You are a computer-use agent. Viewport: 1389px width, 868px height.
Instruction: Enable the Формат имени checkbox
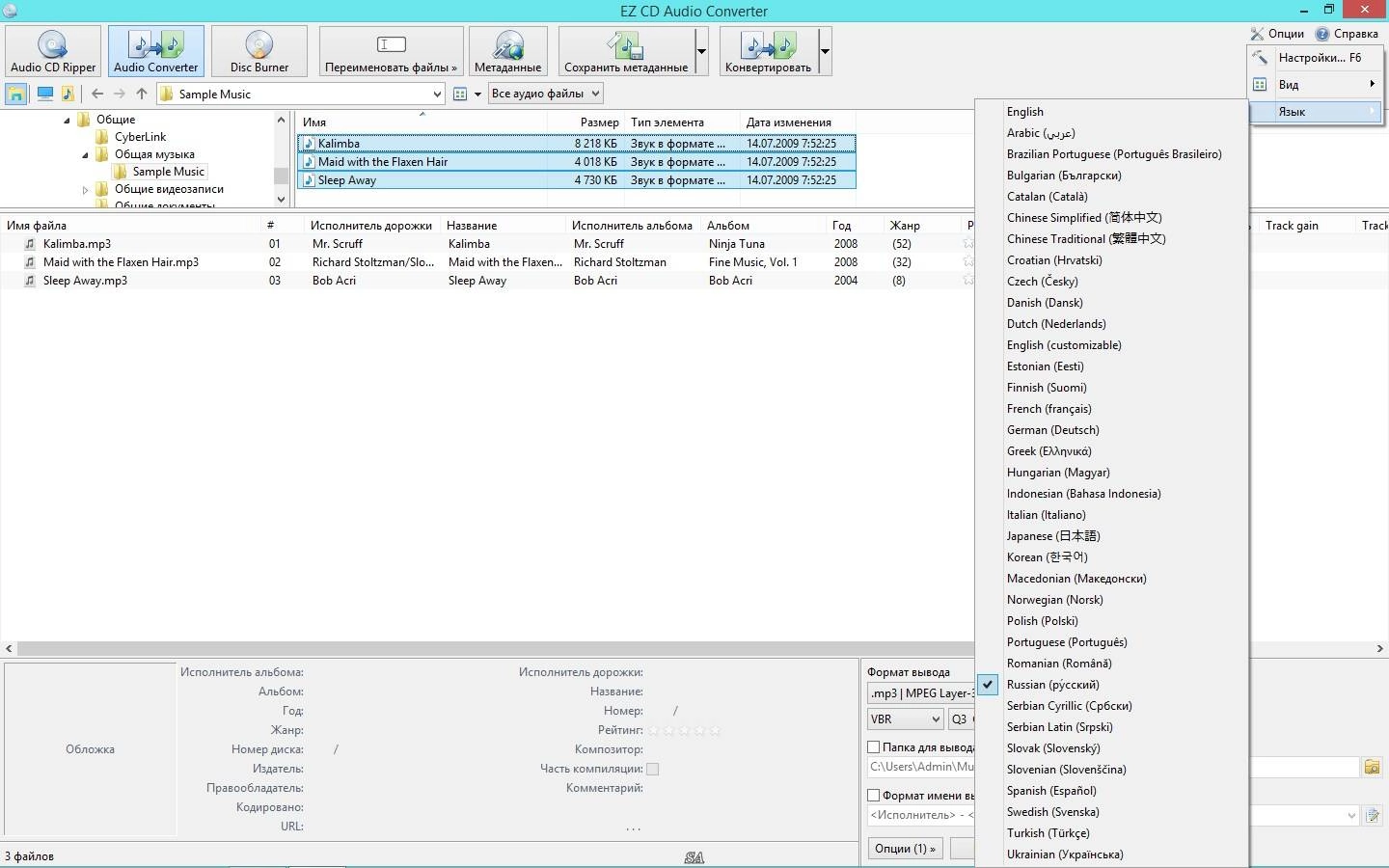coord(873,796)
